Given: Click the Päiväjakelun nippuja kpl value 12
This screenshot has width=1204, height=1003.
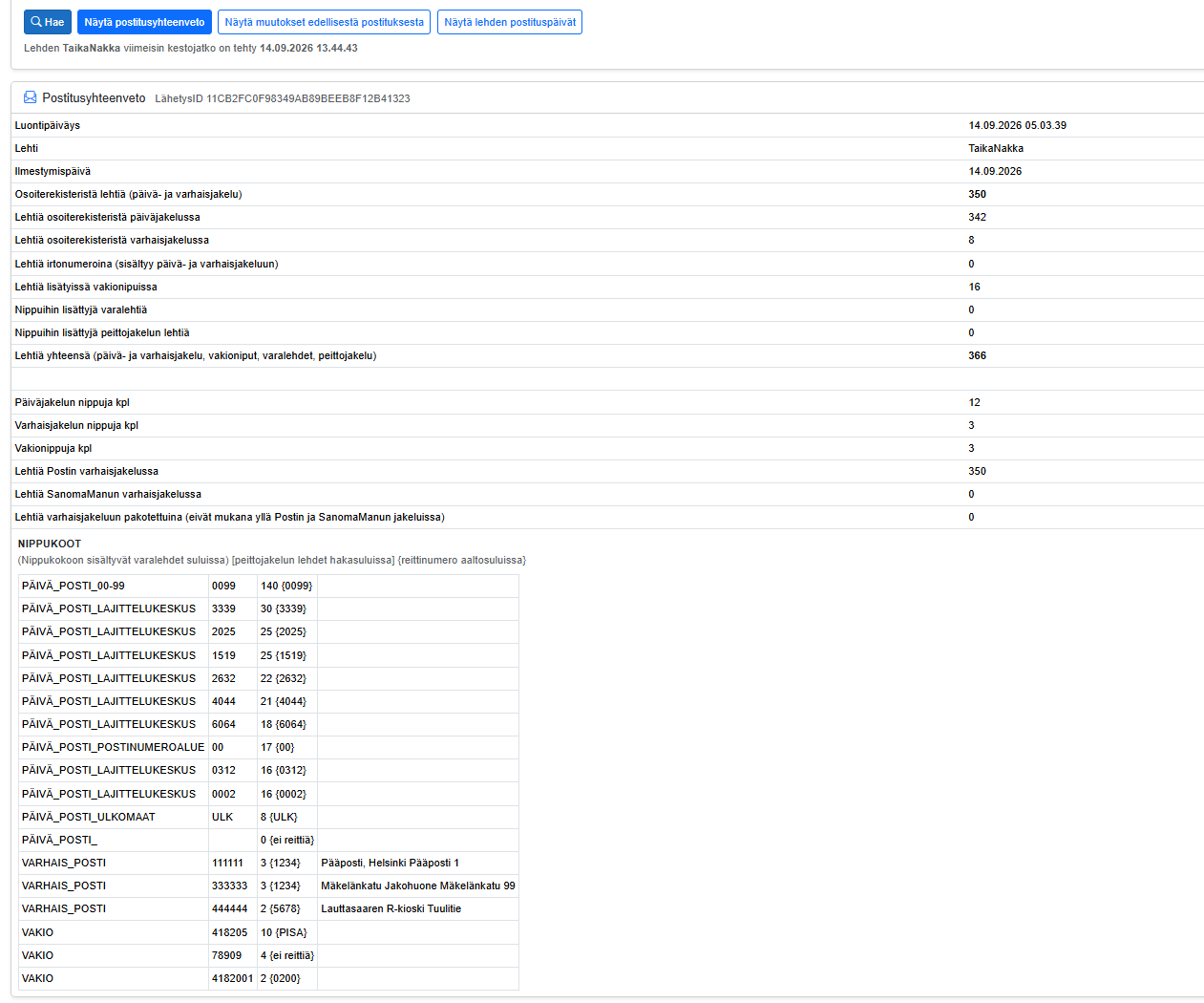Looking at the screenshot, I should click(x=974, y=402).
